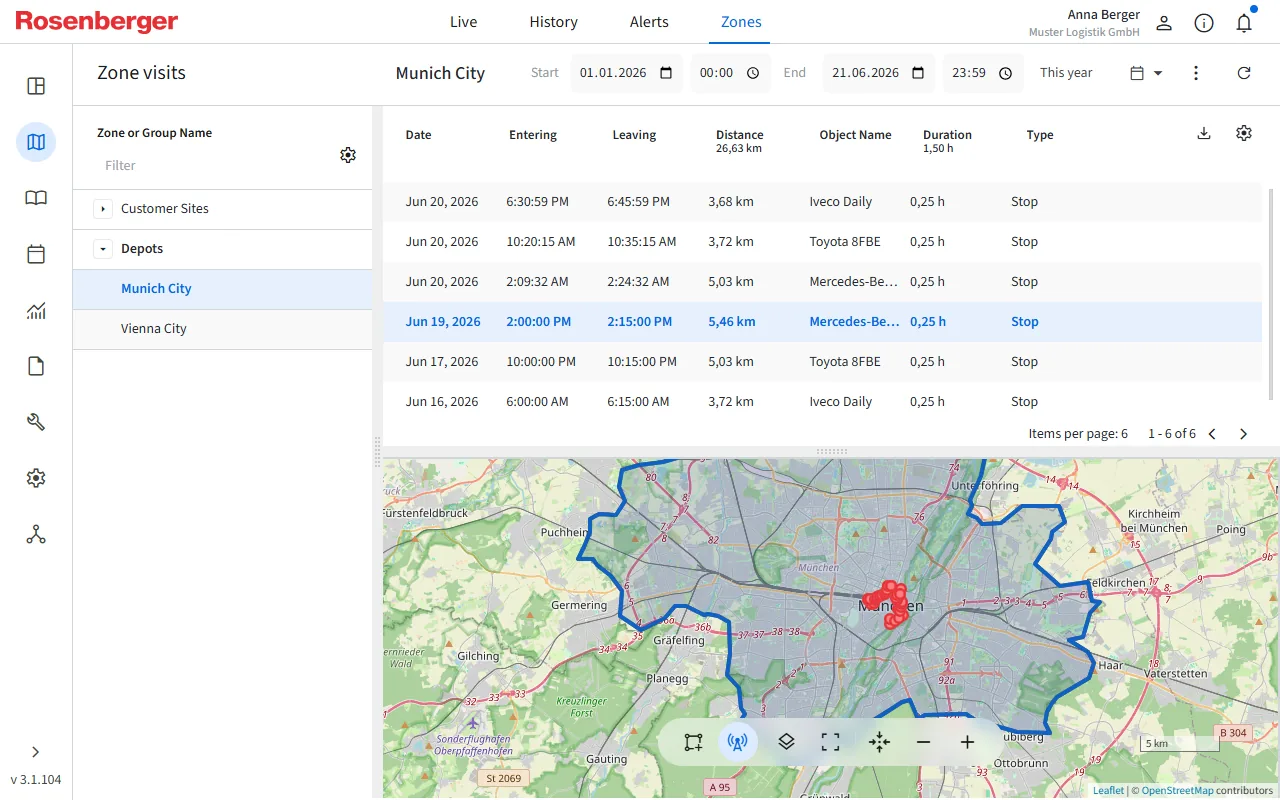The image size is (1280, 800).
Task: Open the OpenStreetMap attribution link
Action: point(1177,790)
